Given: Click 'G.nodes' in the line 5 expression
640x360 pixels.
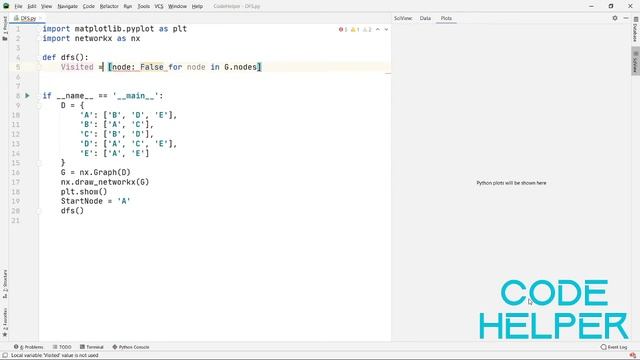Looking at the screenshot, I should pyautogui.click(x=240, y=67).
